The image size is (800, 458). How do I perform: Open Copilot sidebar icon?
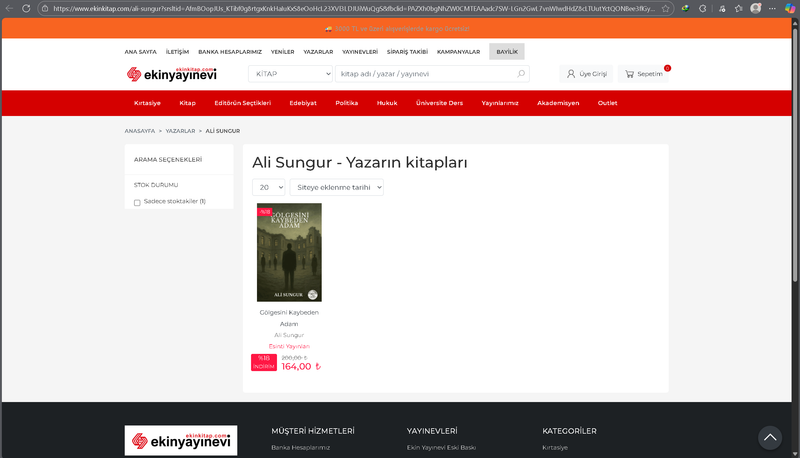coord(790,8)
